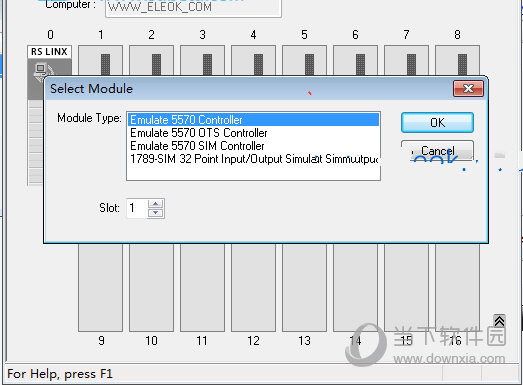This screenshot has width=523, height=385.
Task: Select empty chassis slot 13
Action: 305,287
